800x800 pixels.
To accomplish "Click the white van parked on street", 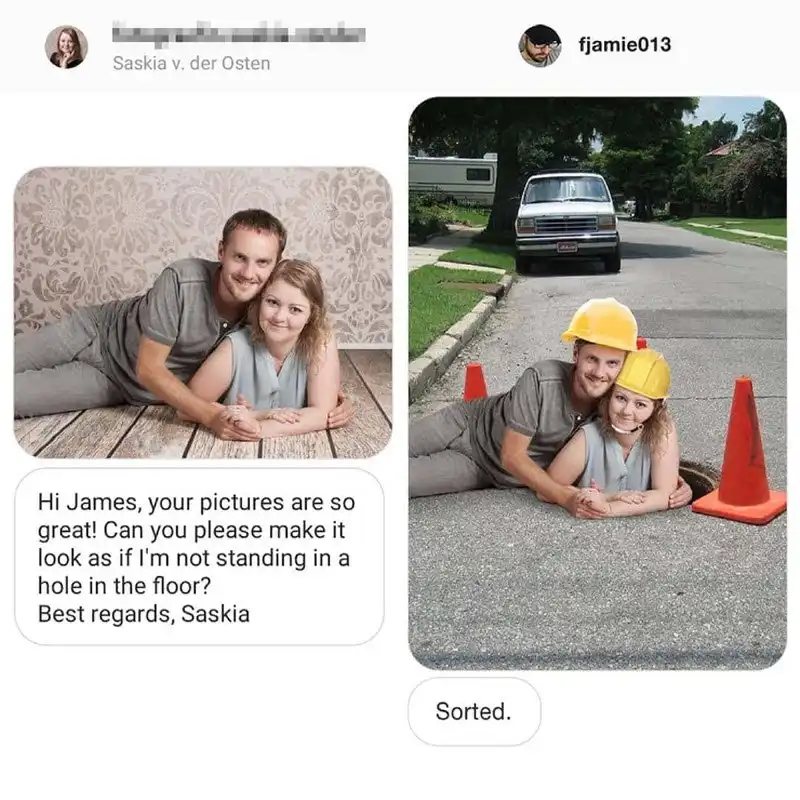I will point(567,220).
